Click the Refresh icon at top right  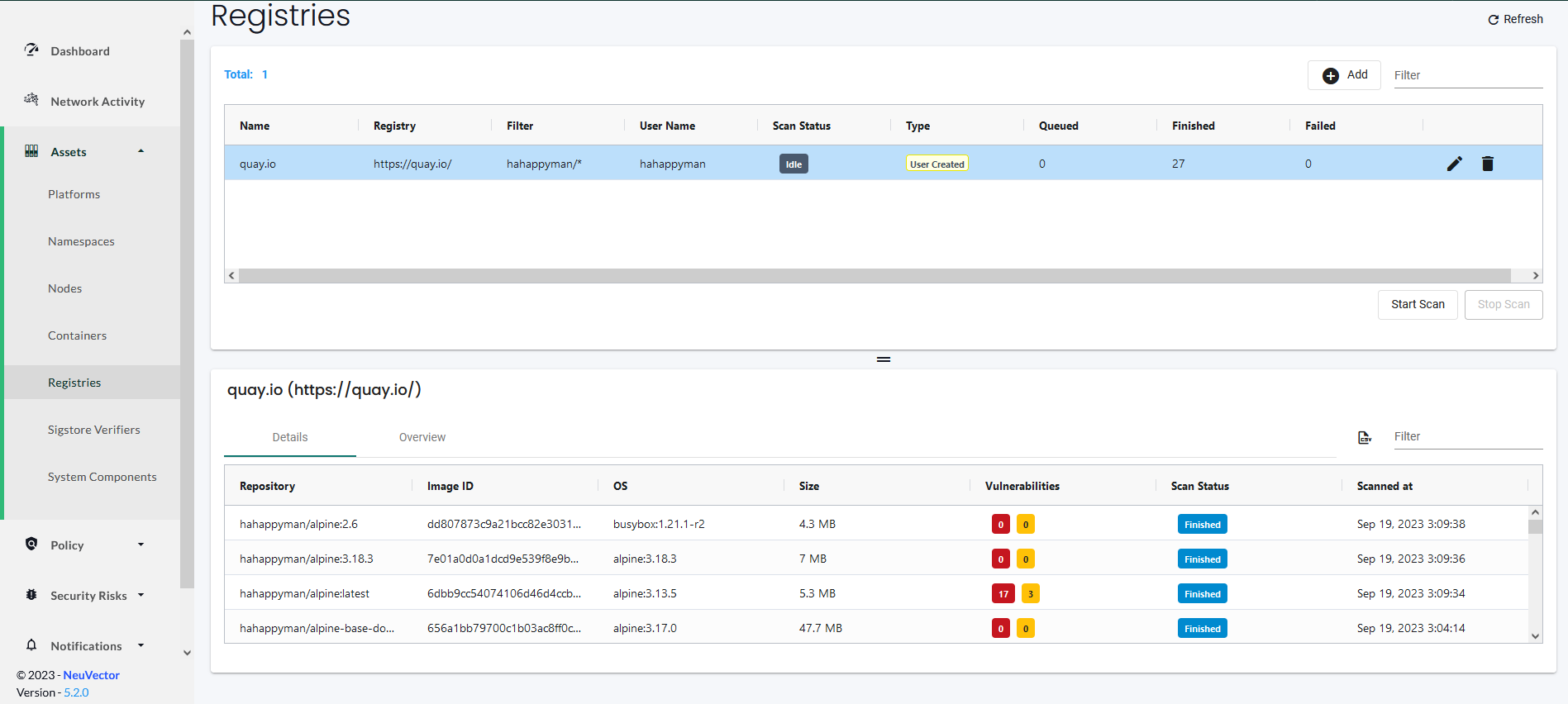click(1494, 20)
